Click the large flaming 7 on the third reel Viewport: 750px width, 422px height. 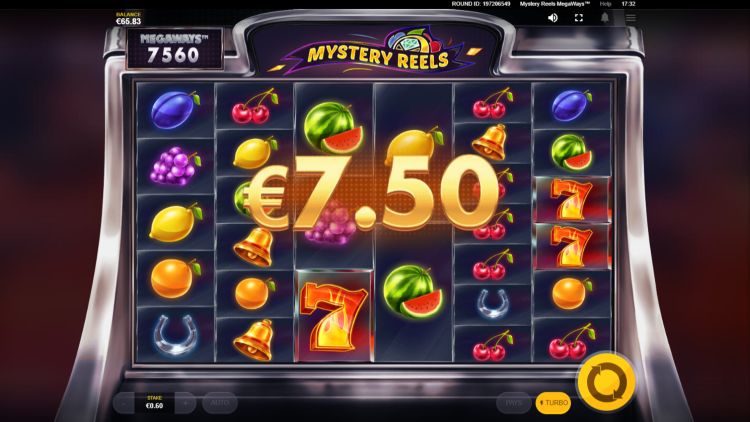pos(334,316)
